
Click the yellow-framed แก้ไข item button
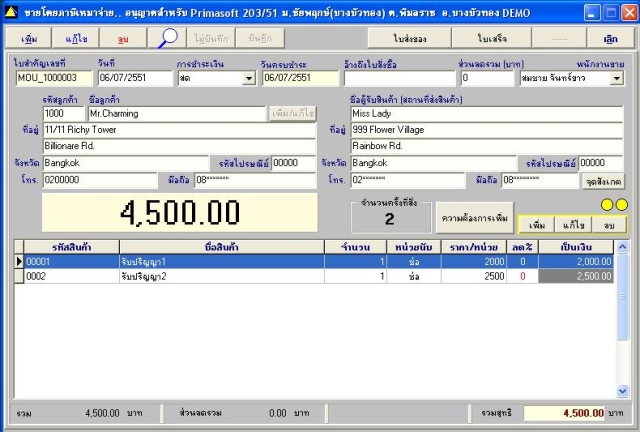pos(573,225)
